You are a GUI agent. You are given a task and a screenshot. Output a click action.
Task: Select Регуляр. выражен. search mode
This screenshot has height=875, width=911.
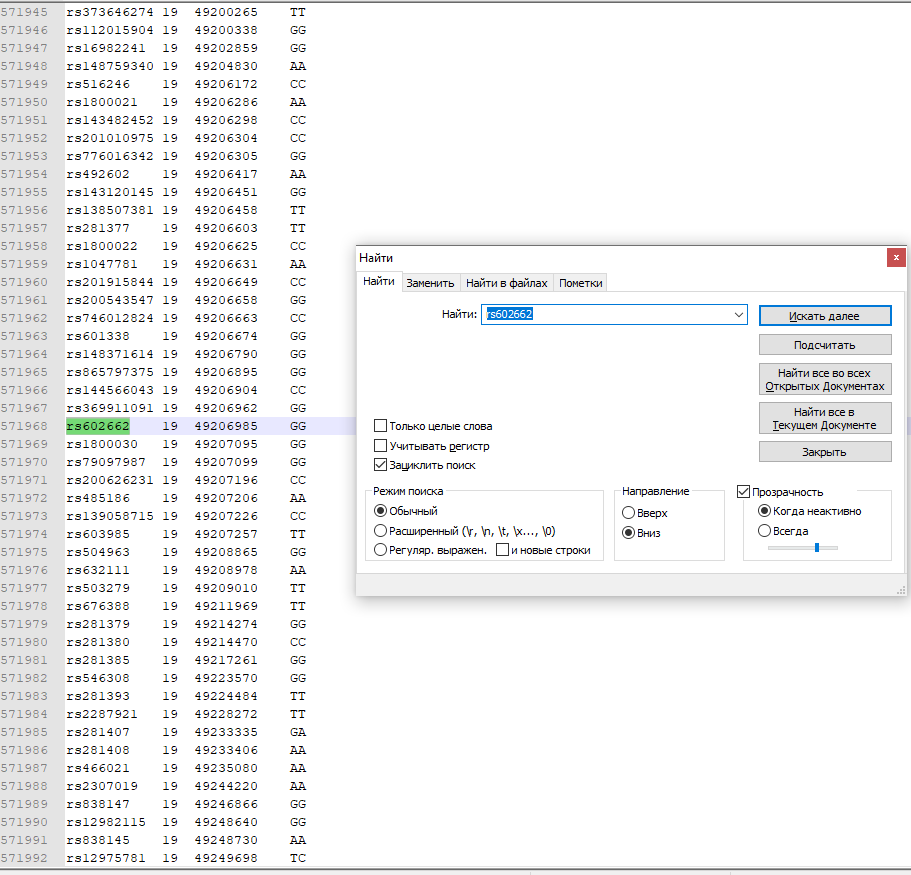(x=381, y=550)
